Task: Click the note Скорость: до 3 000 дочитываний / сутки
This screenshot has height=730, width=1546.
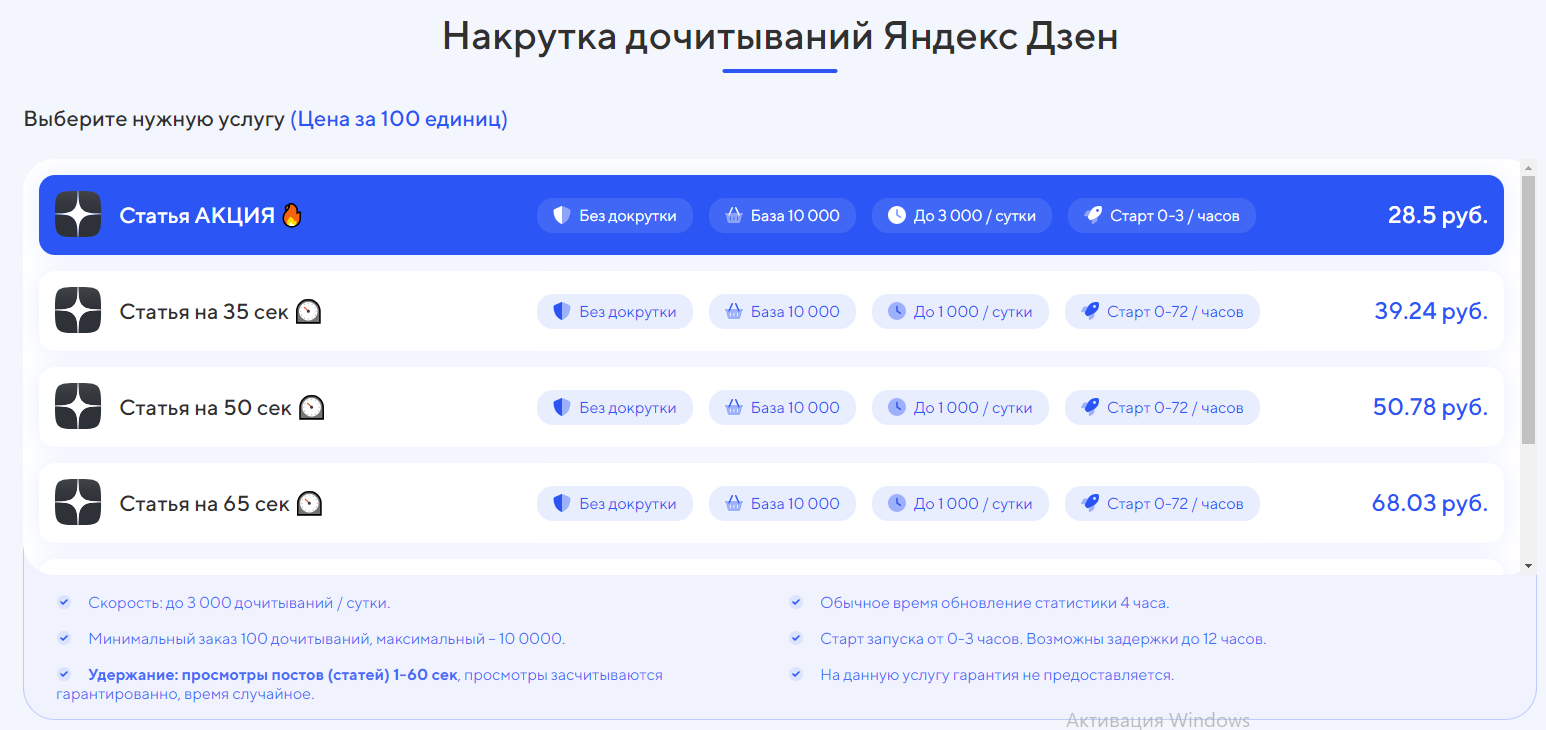Action: [239, 603]
